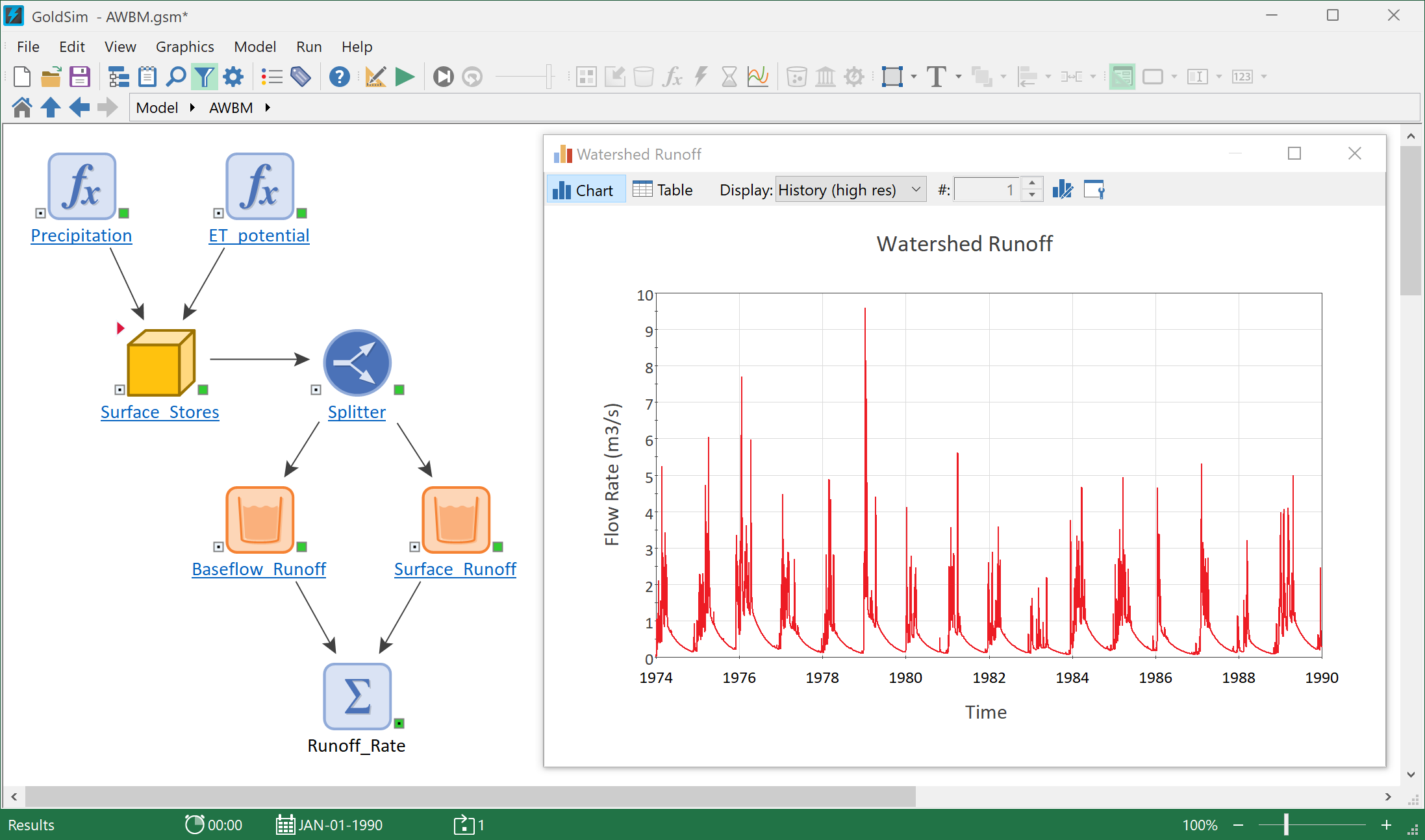Open the Surface_Stores element link
The height and width of the screenshot is (840, 1425).
click(160, 412)
